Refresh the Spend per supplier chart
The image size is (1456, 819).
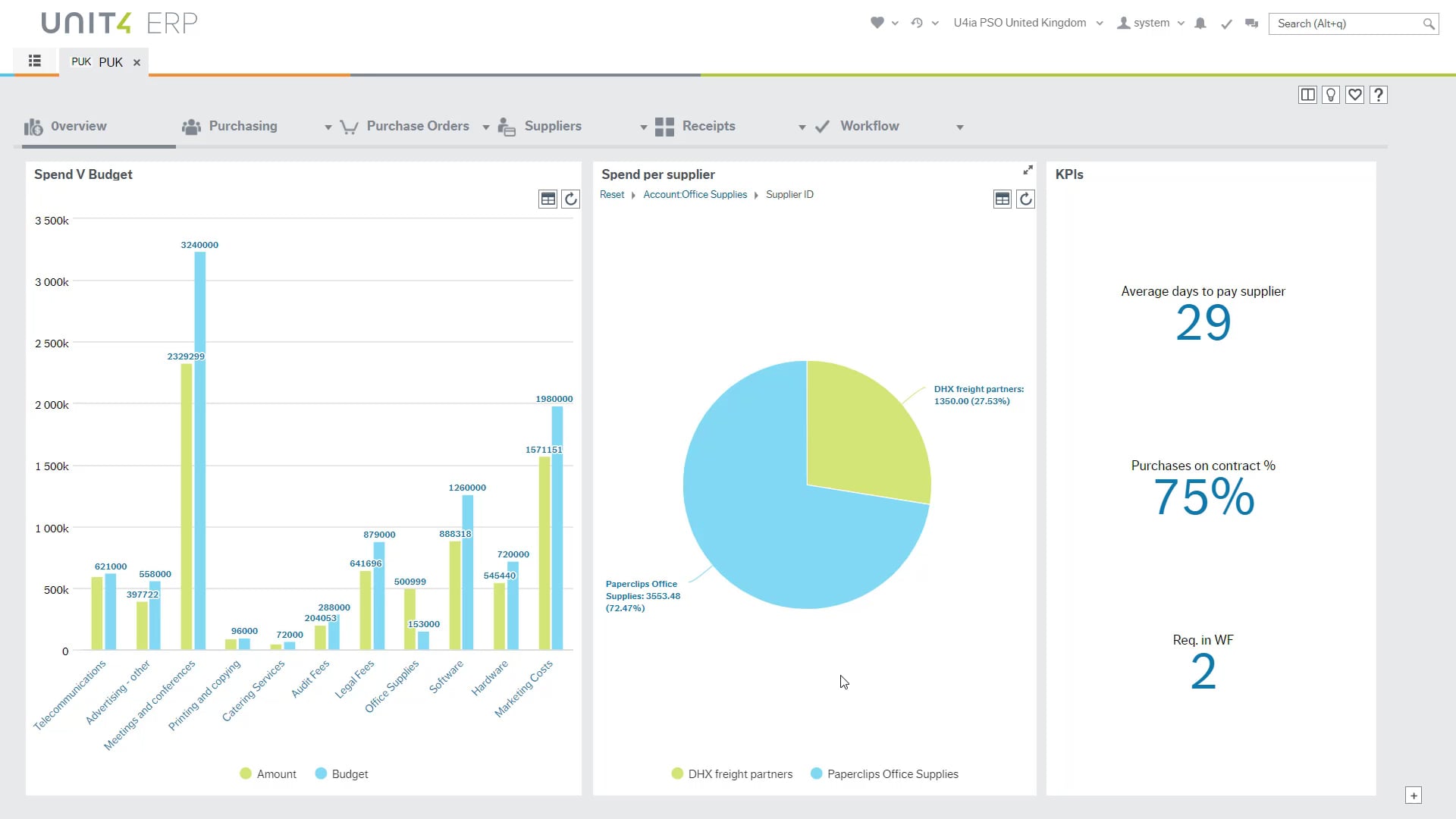[x=1025, y=199]
